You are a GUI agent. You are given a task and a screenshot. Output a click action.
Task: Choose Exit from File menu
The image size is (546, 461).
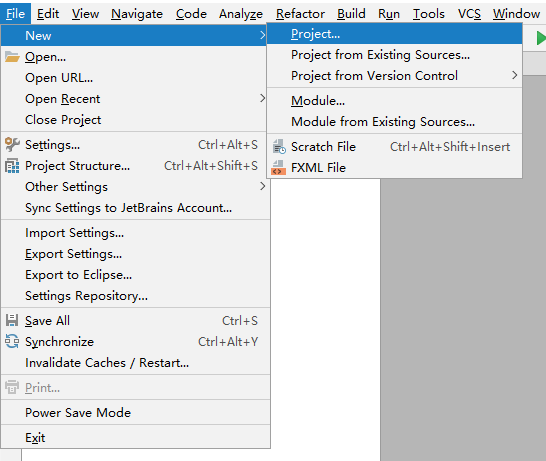(135, 438)
